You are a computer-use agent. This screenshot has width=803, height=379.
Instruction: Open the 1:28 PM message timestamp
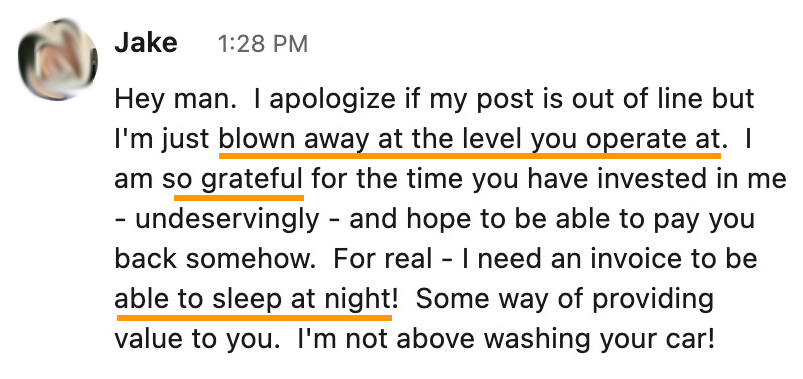[263, 45]
